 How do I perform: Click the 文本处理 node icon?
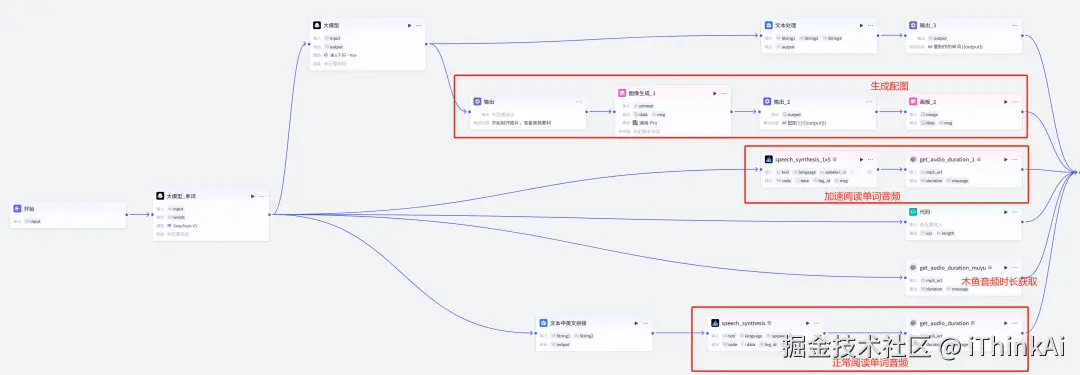pyautogui.click(x=769, y=25)
